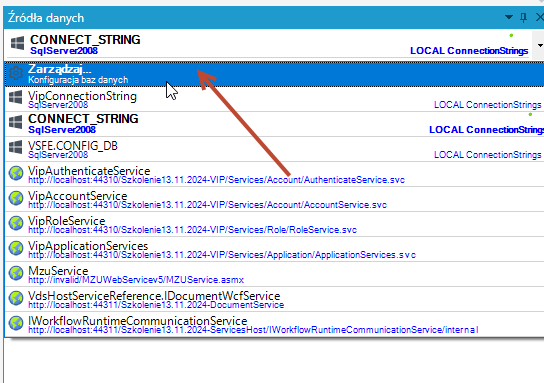Click SqlServer2008 label under VipConnectionString
The width and height of the screenshot is (544, 383).
pyautogui.click(x=58, y=105)
